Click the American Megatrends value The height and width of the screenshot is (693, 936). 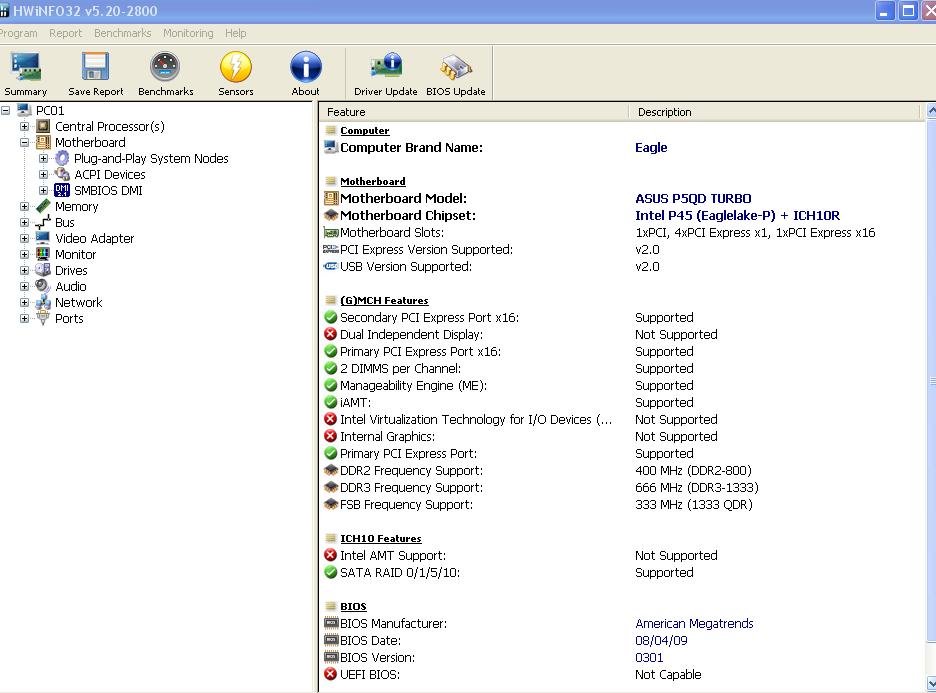tap(694, 624)
